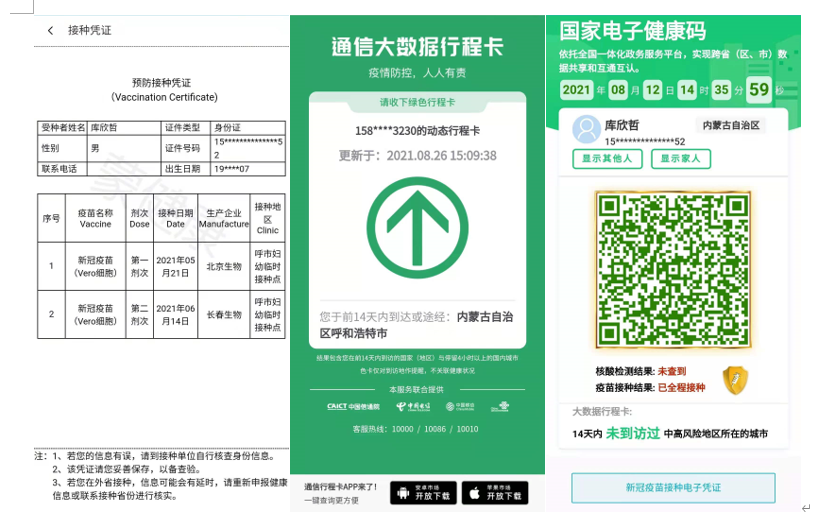The width and height of the screenshot is (816, 531).
Task: Go back from the 接种凭证 page
Action: (50, 31)
